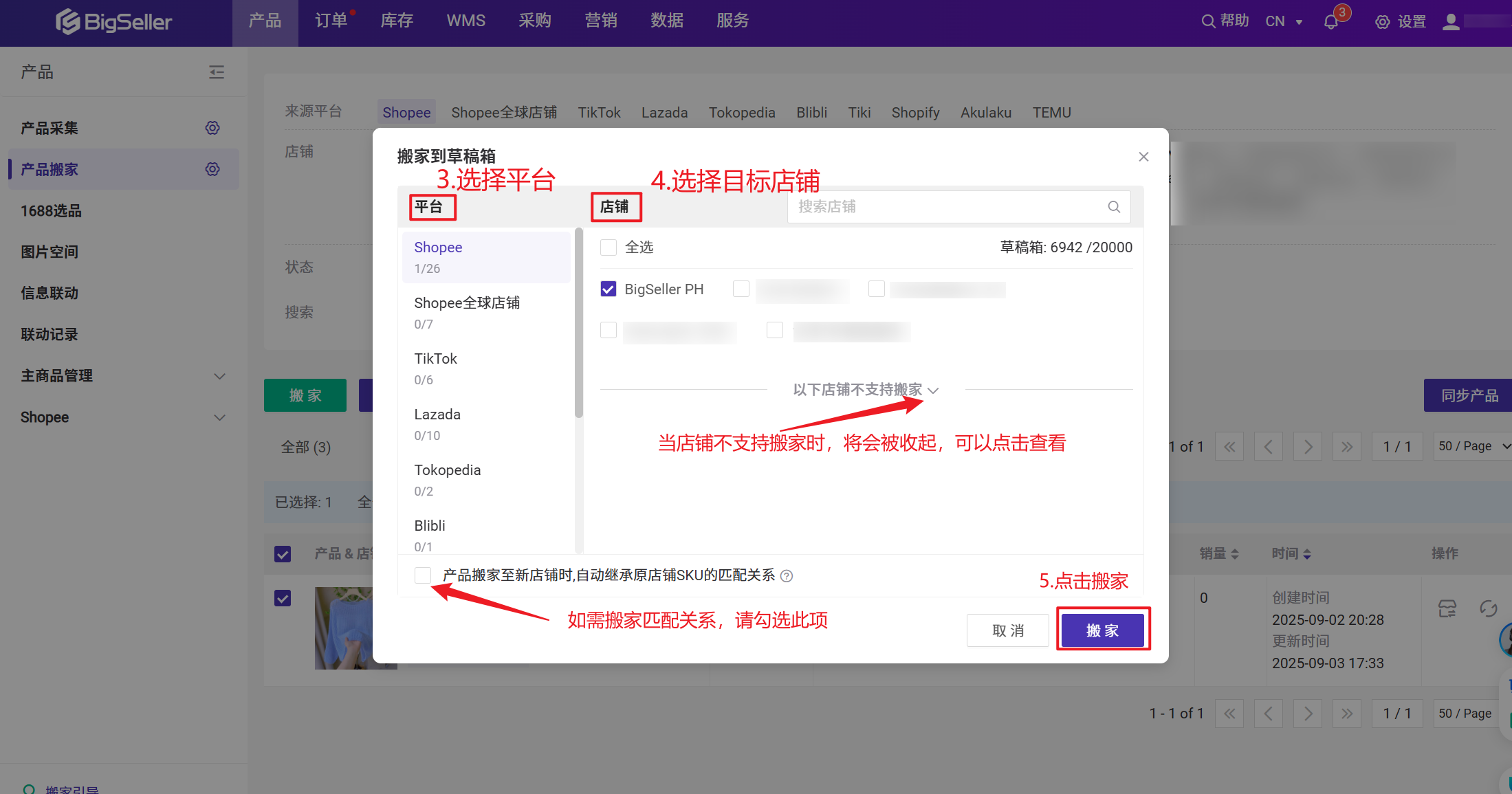Click the blue 搬家 confirm button

coord(1103,630)
